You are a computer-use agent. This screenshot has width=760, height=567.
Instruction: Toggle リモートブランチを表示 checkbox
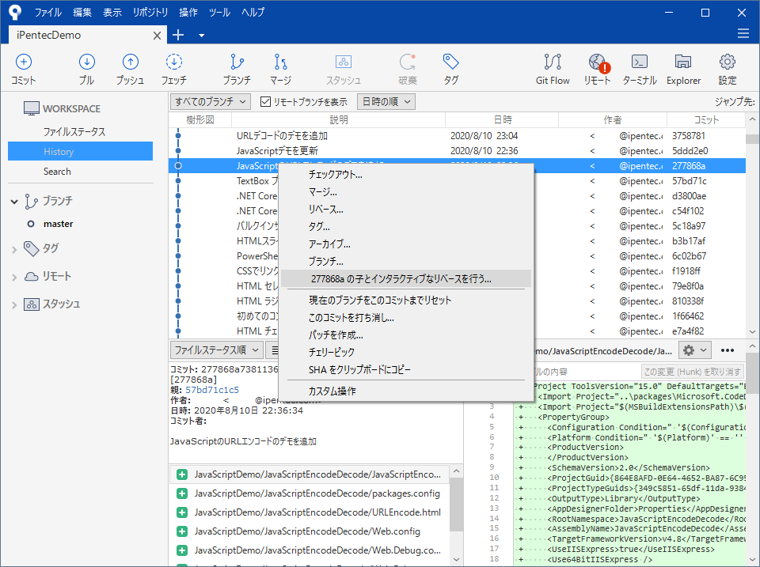click(x=265, y=101)
